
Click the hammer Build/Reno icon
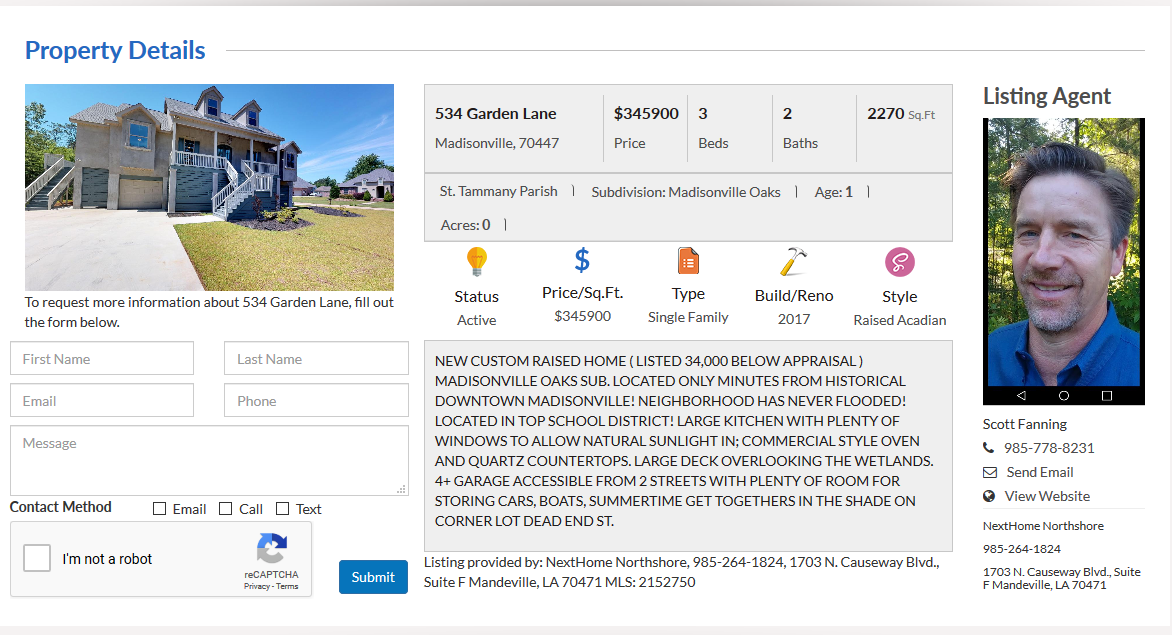point(793,262)
